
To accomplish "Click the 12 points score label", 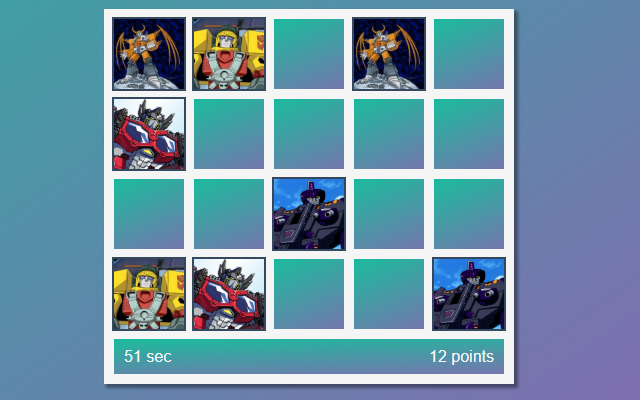I will (x=462, y=357).
